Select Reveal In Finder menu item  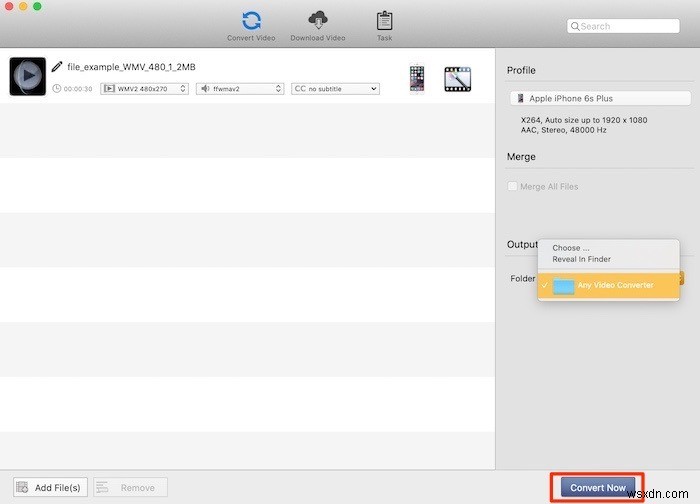point(581,259)
